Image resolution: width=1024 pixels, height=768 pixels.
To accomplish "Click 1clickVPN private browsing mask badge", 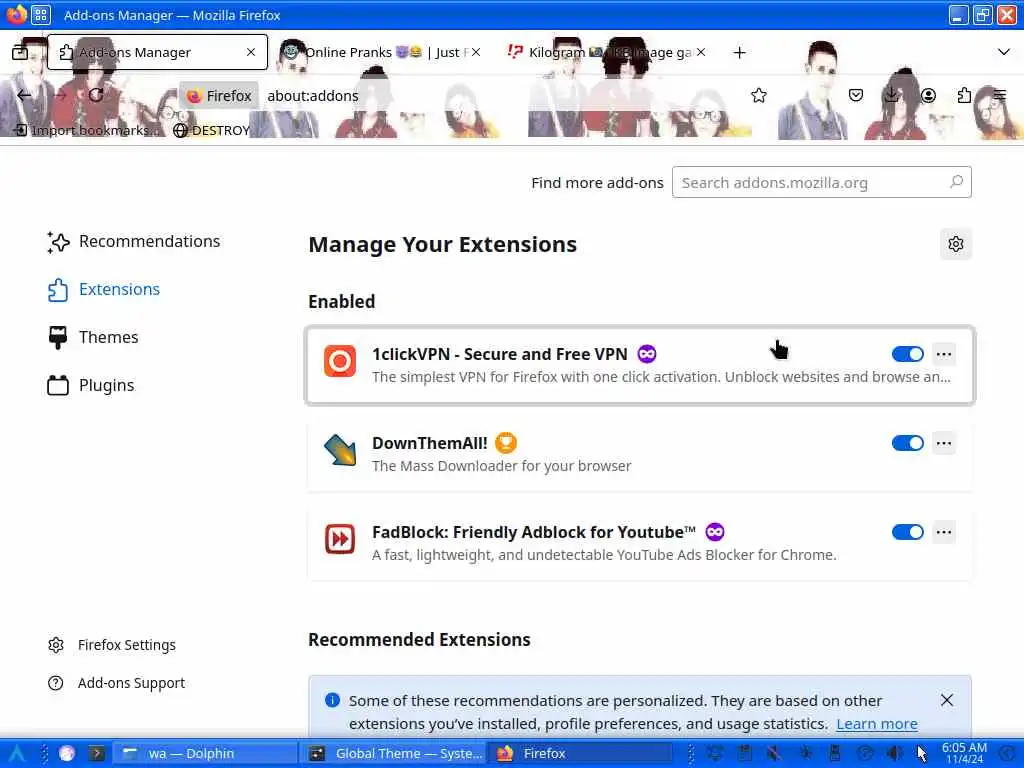I will (x=647, y=354).
